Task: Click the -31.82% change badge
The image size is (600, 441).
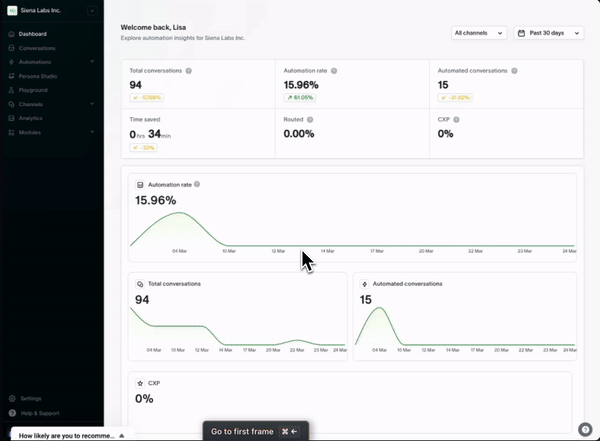Action: pos(455,98)
